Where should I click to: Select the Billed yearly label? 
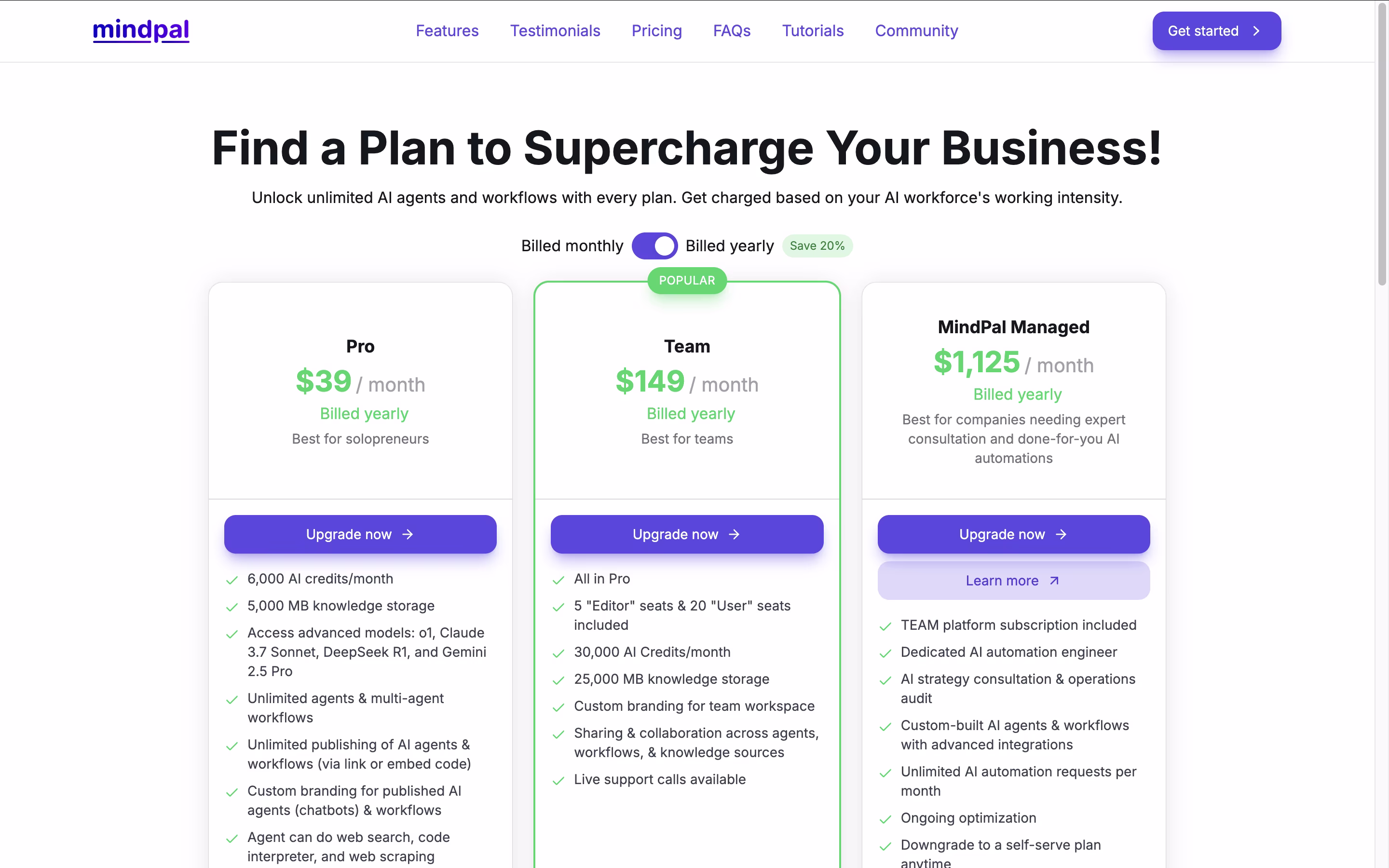[x=730, y=246]
